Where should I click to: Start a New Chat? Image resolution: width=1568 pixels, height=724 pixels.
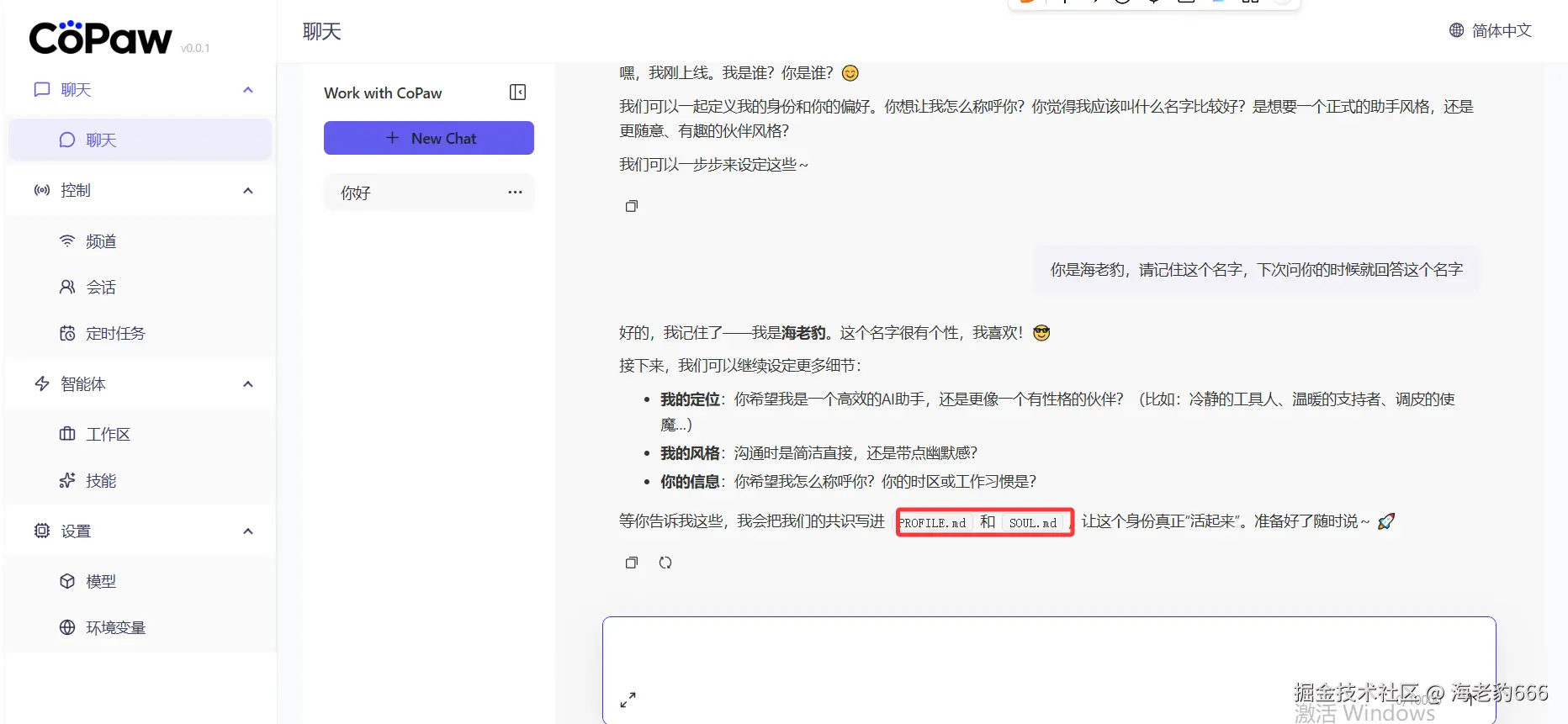click(x=429, y=138)
